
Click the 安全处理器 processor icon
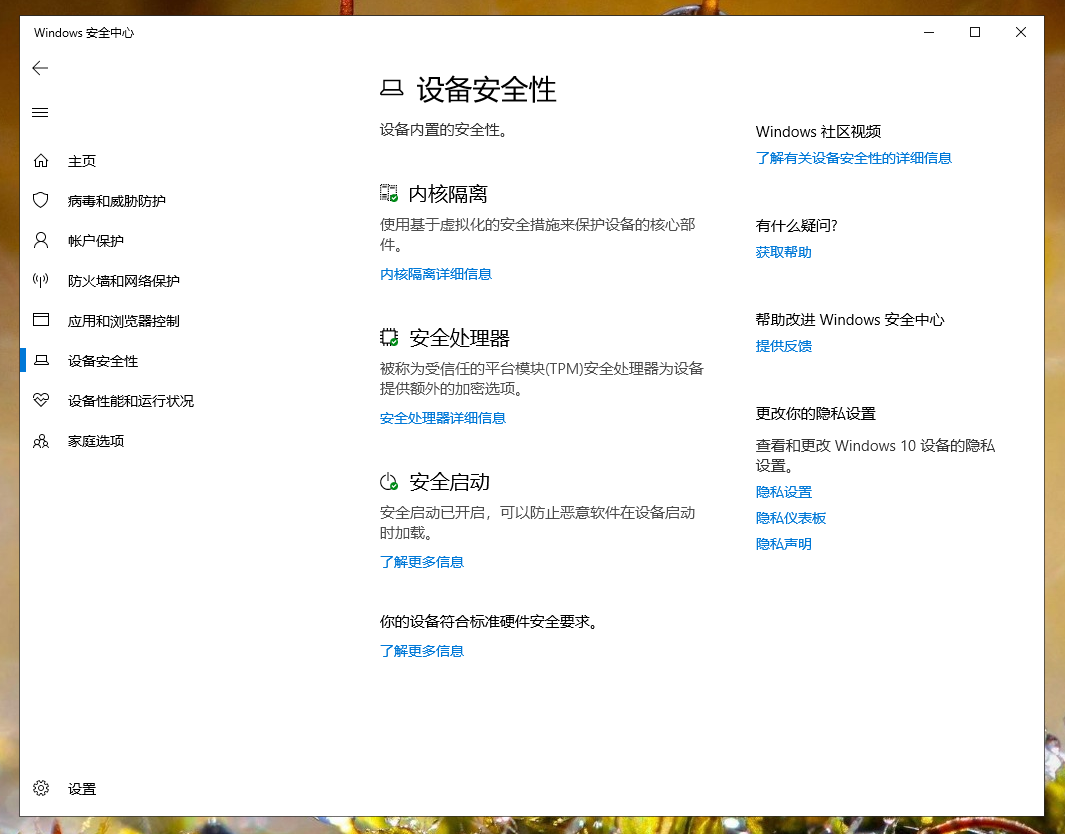(x=389, y=338)
